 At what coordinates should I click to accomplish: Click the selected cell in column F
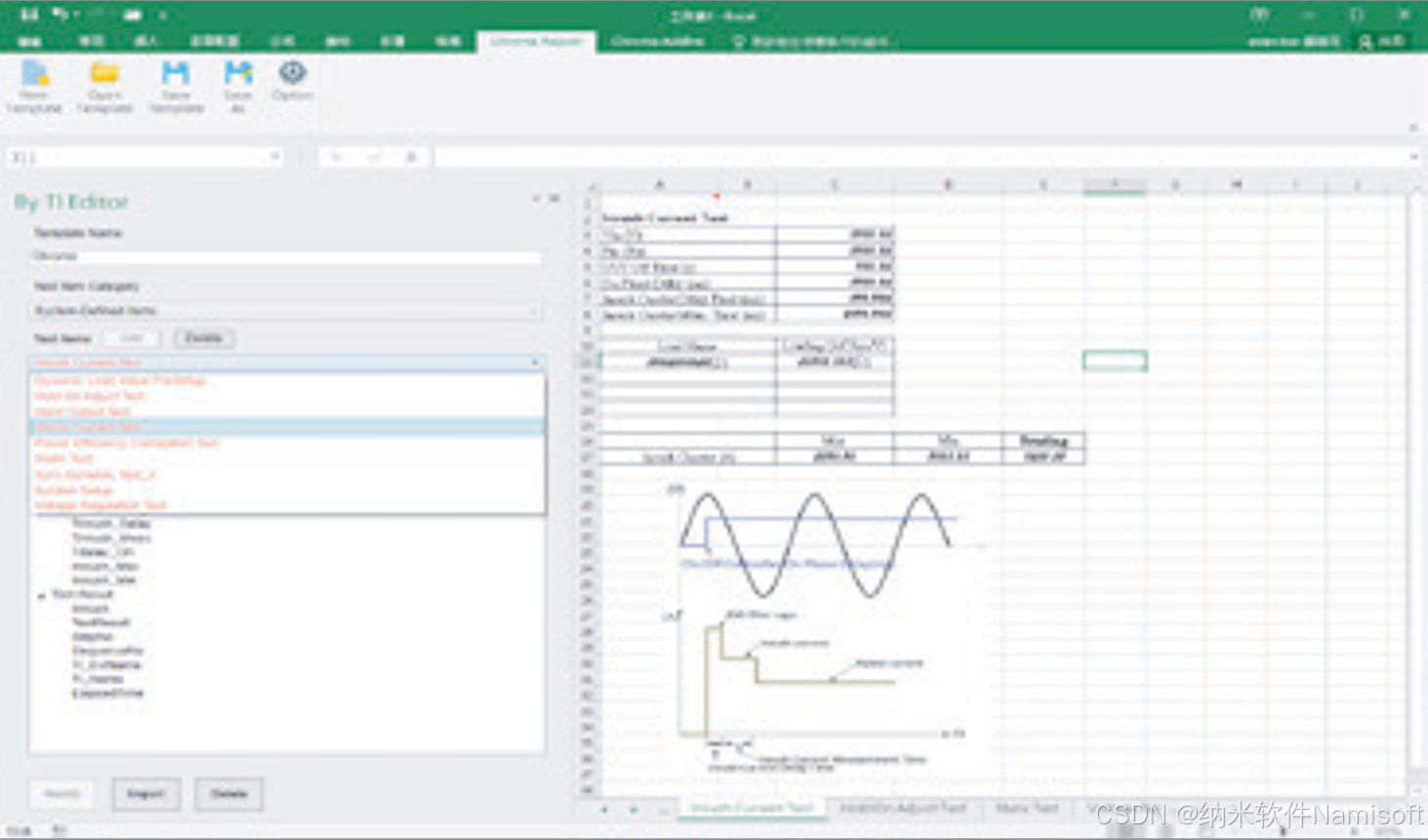point(1115,362)
